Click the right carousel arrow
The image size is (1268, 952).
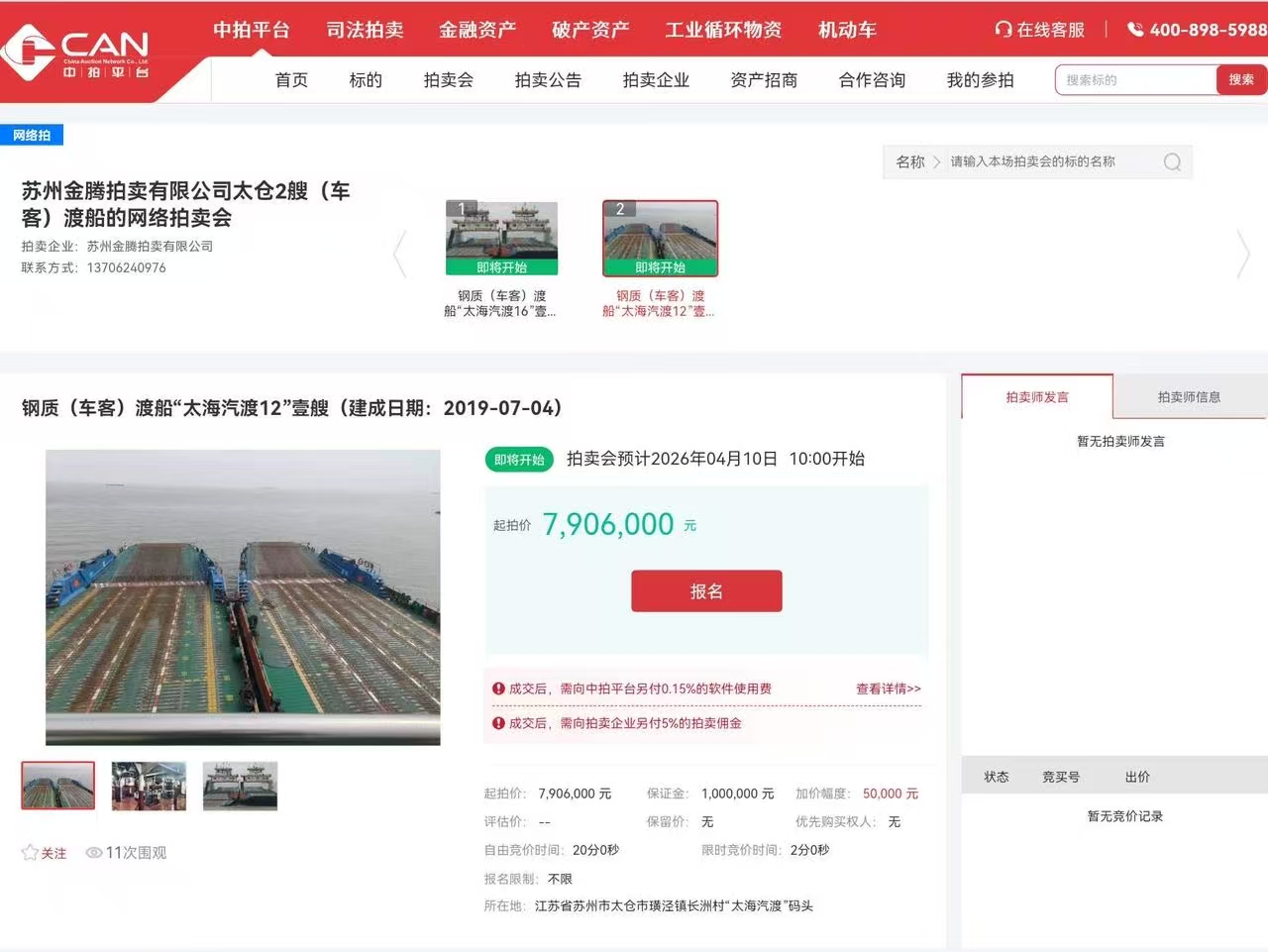(1243, 255)
